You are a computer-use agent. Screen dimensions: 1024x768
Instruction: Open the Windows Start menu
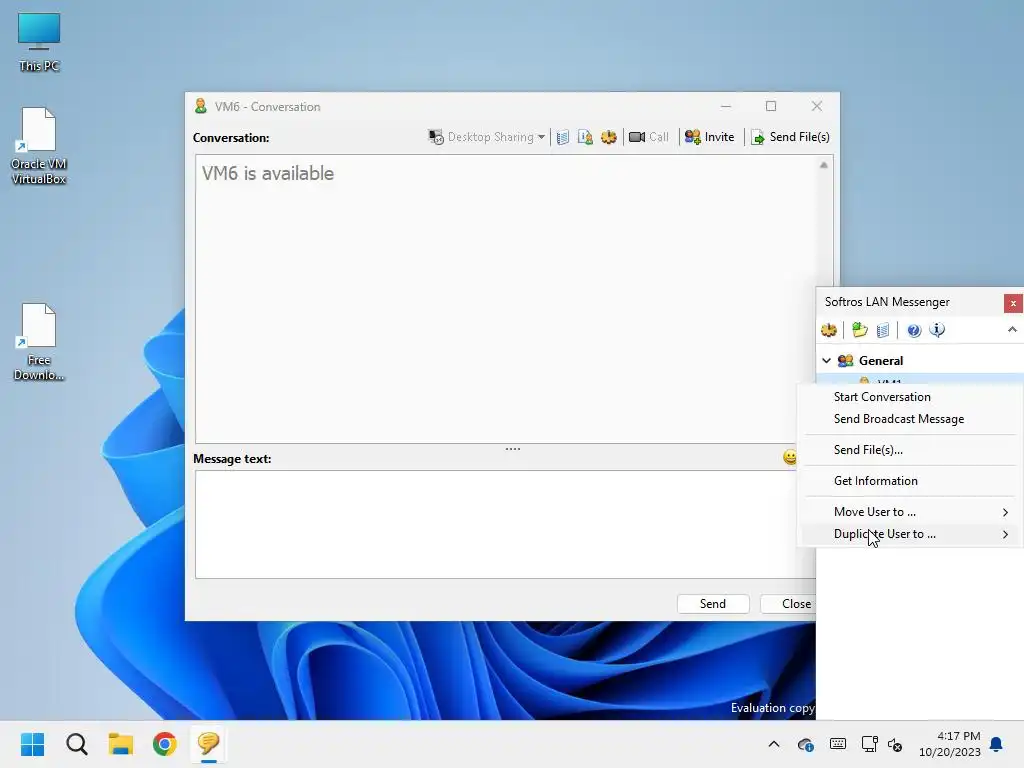32,744
